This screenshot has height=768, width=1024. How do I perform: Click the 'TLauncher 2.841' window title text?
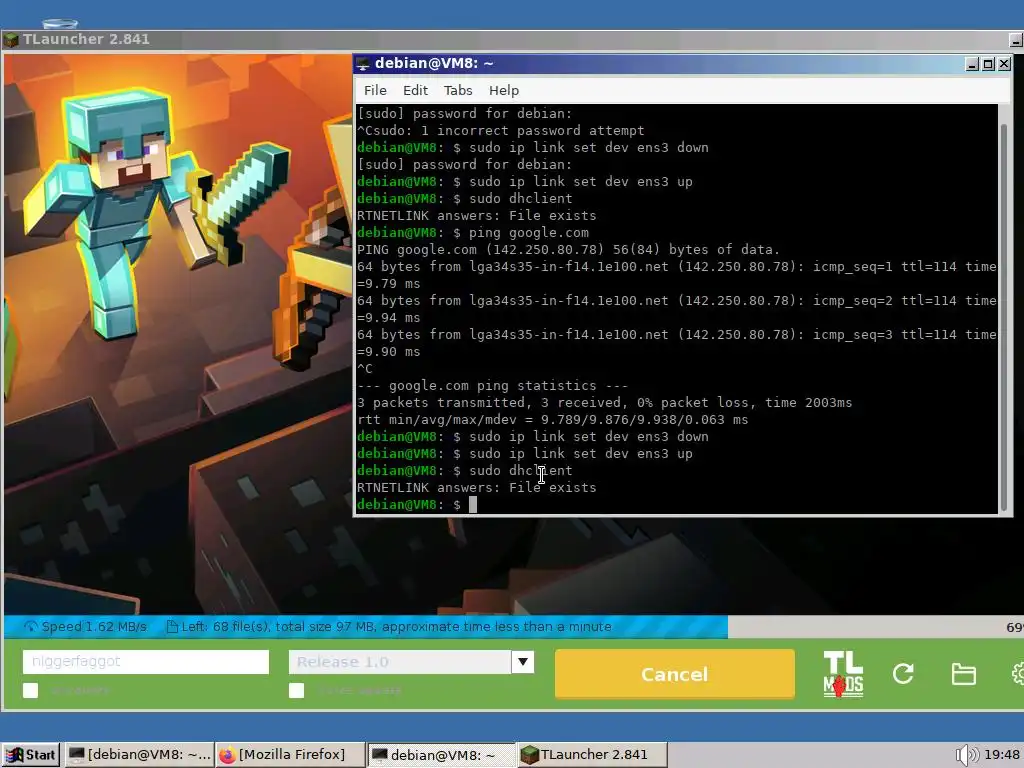[x=86, y=39]
